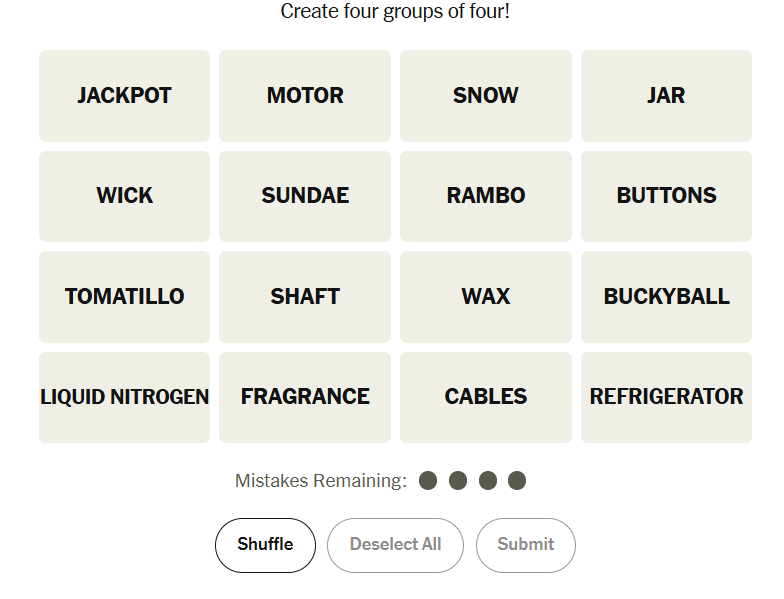Toggle the SNOW tile selection
The height and width of the screenshot is (599, 784).
tap(486, 96)
